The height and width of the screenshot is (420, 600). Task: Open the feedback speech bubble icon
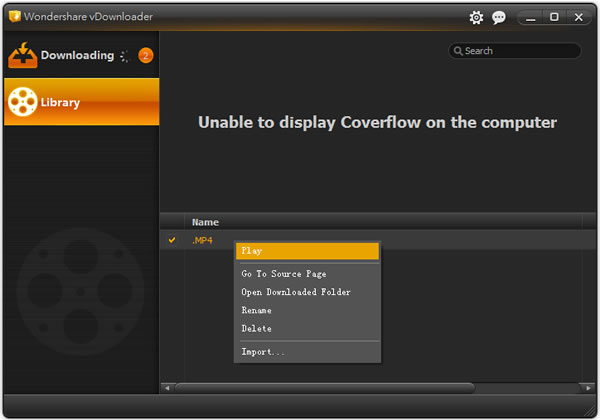point(499,17)
